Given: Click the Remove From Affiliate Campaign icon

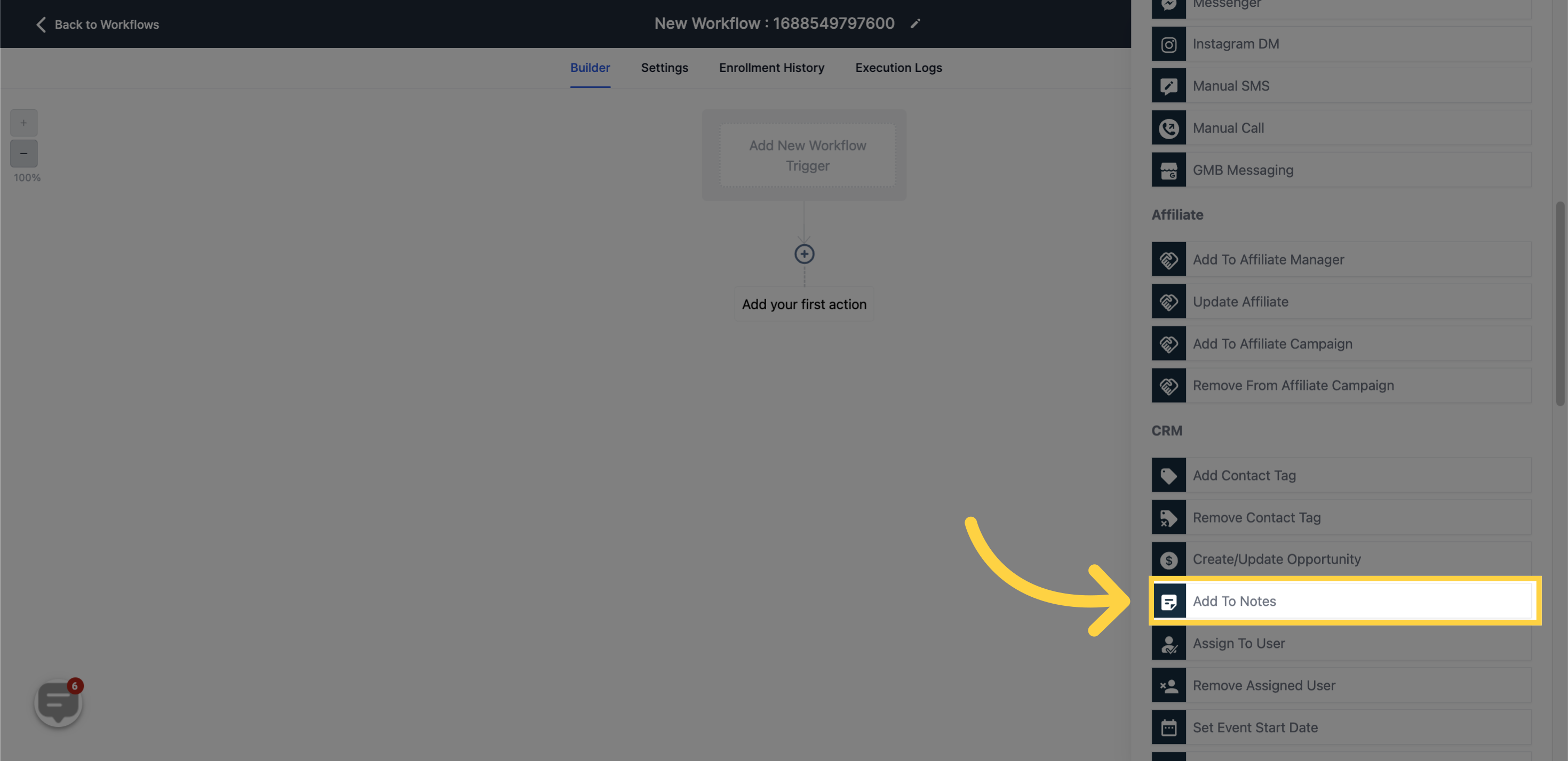Looking at the screenshot, I should click(1168, 385).
